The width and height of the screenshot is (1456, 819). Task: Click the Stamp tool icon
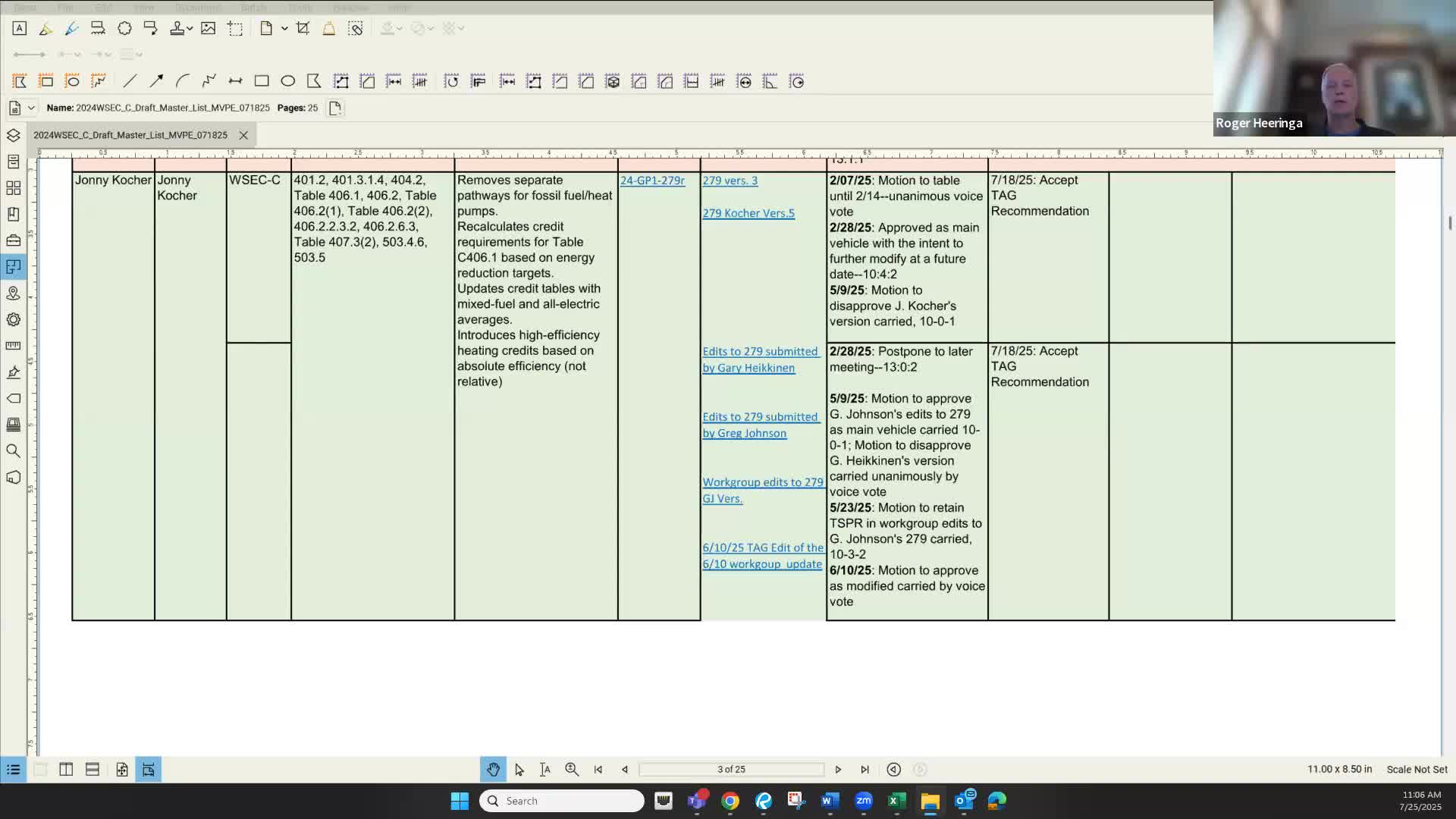click(x=177, y=28)
